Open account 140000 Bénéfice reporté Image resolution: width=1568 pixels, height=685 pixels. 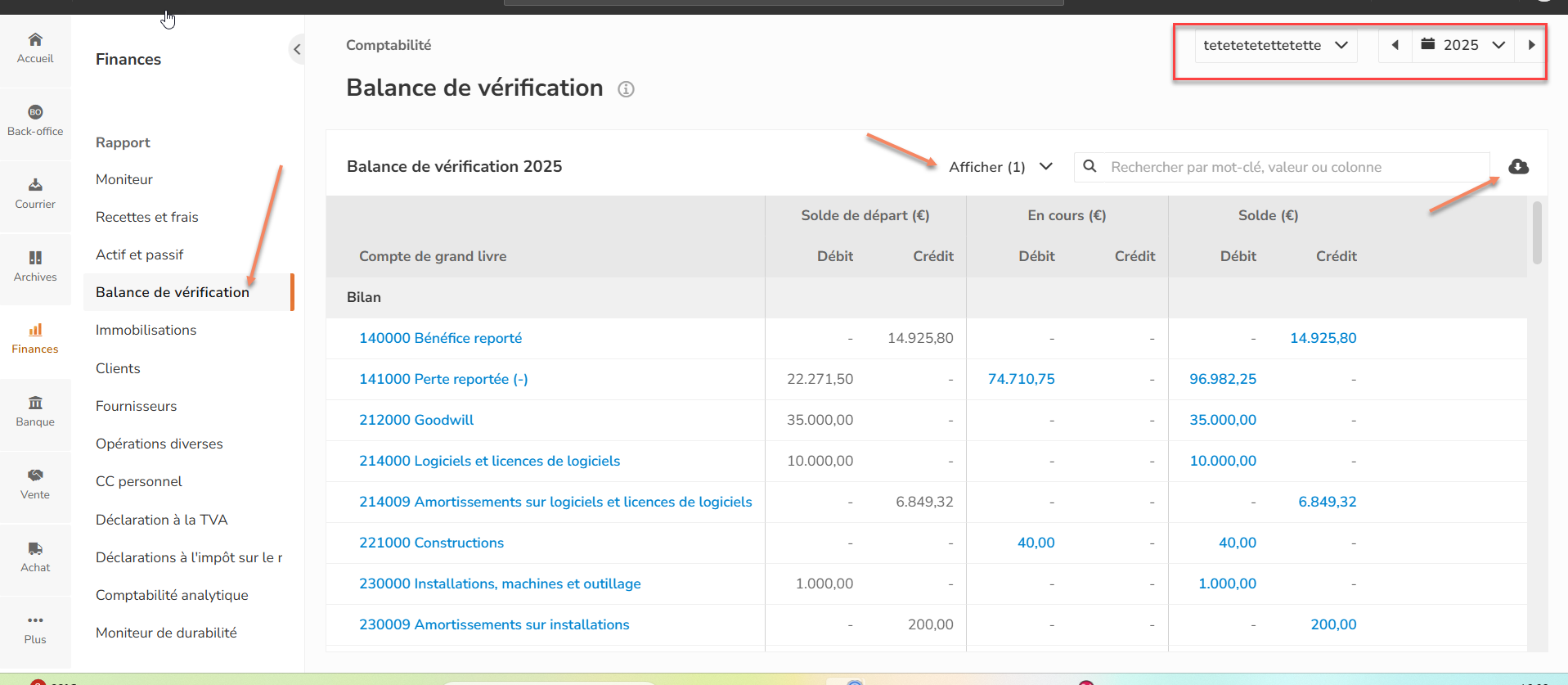(x=441, y=338)
